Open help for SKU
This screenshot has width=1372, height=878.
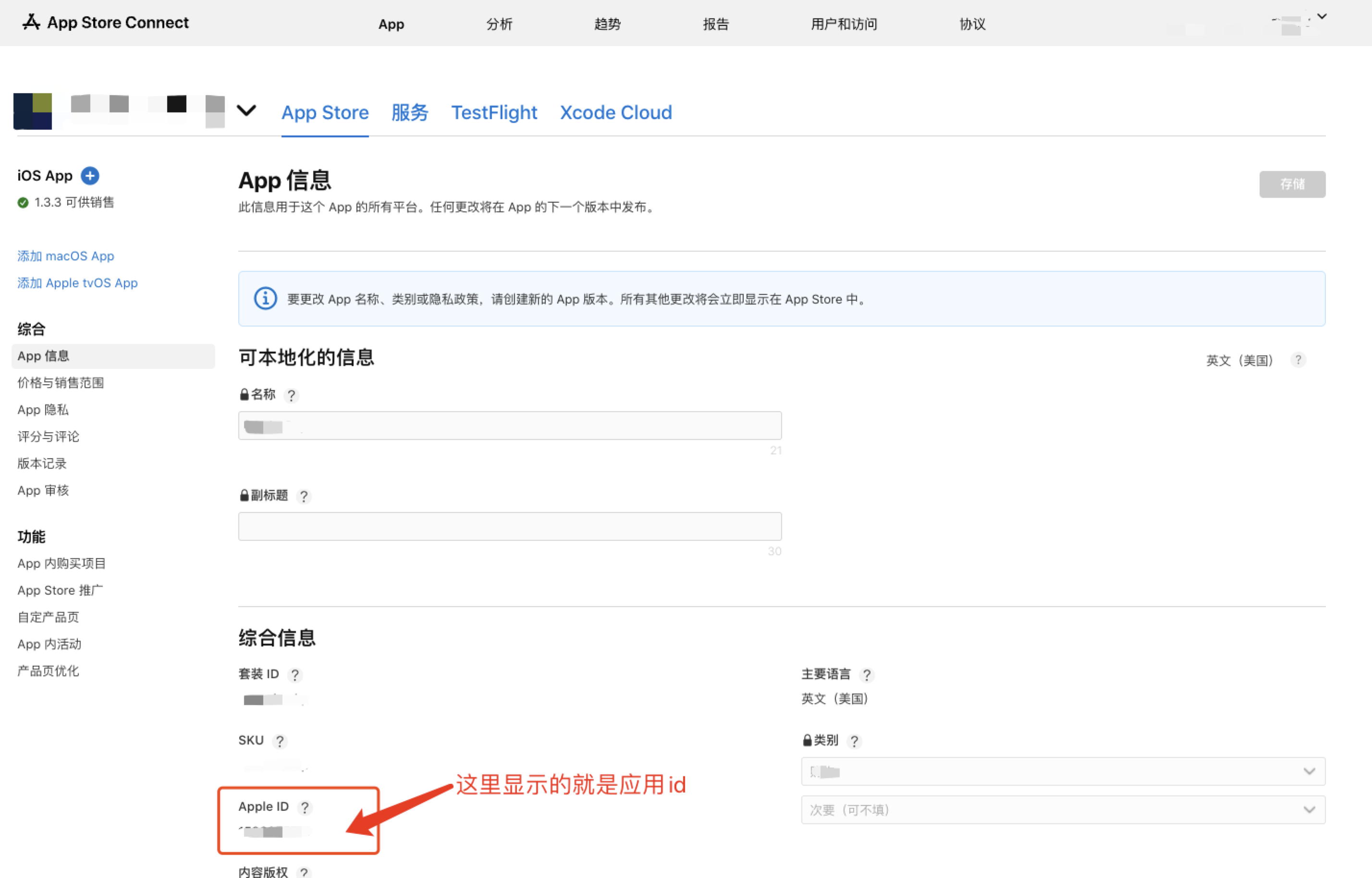[280, 741]
